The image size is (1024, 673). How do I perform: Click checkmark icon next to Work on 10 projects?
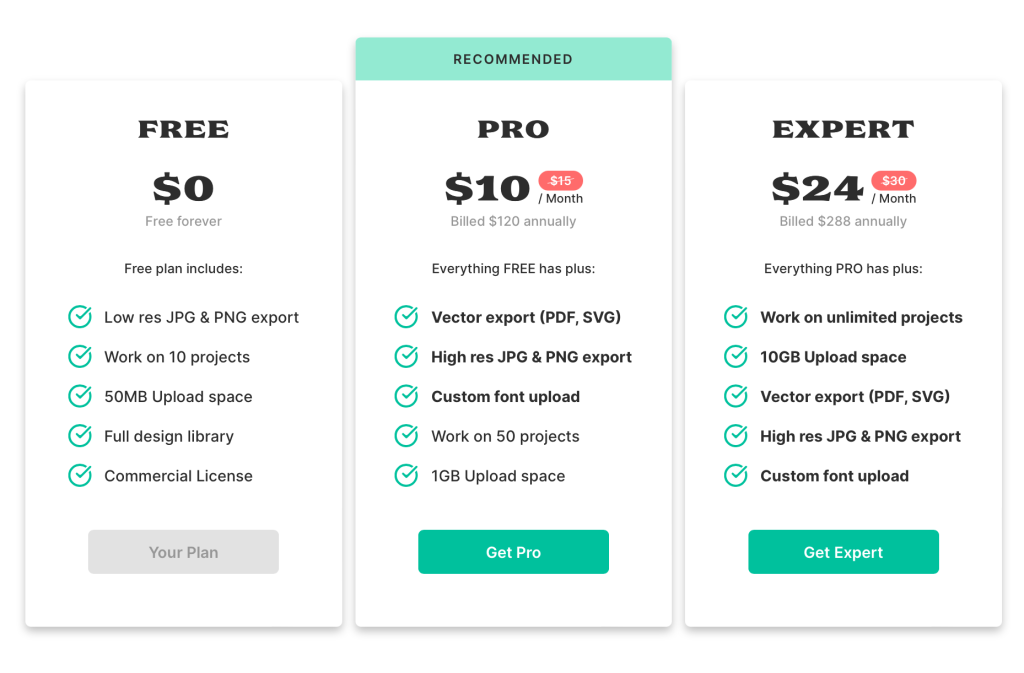click(80, 357)
